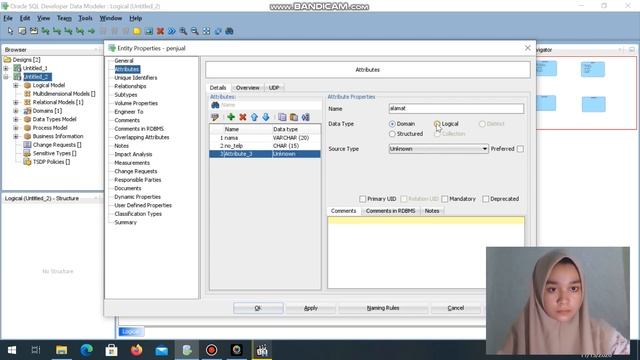Select Relationships in the properties list
This screenshot has height=360, width=640.
pos(130,86)
